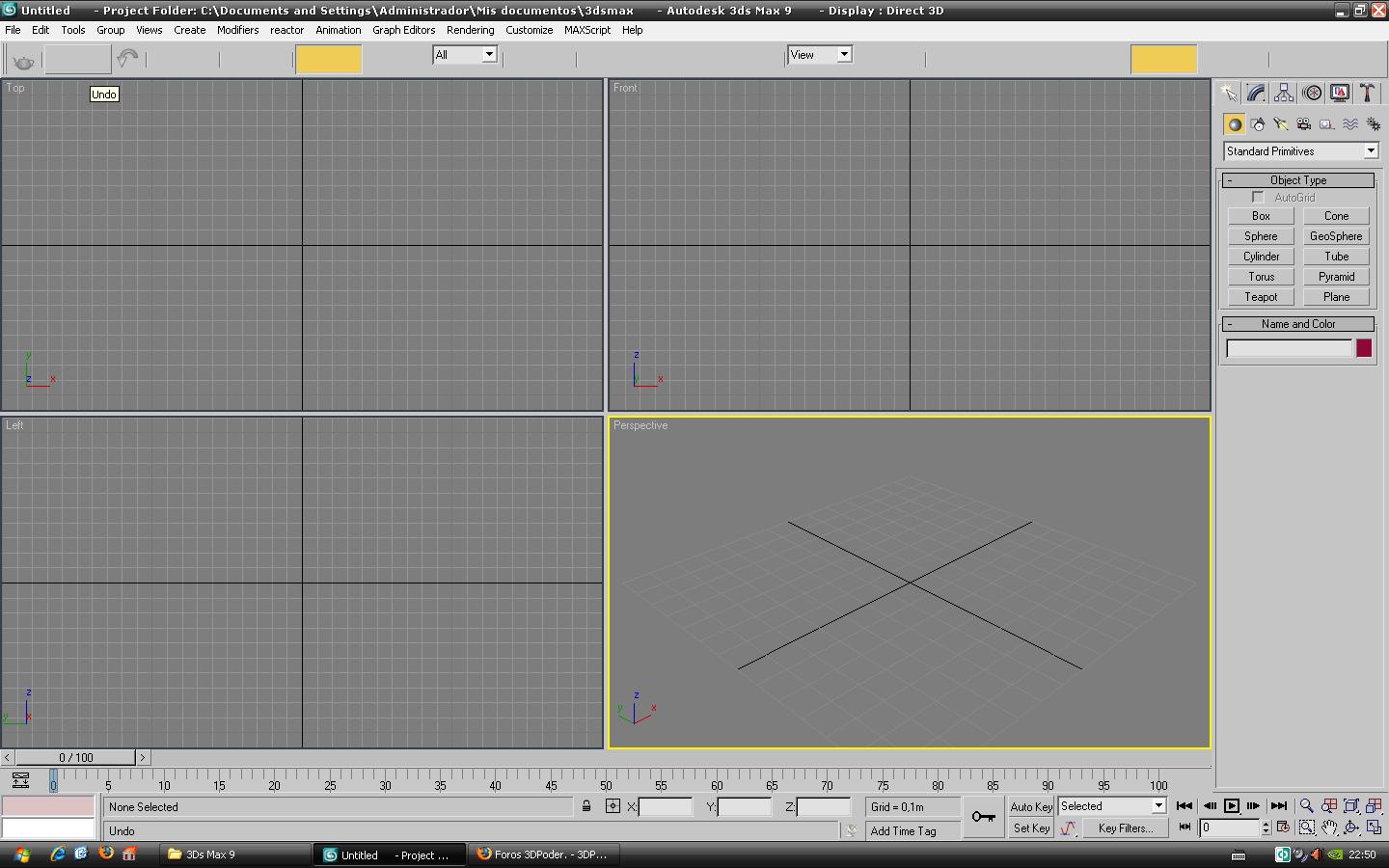Click Zoom Extents viewport control
Viewport: 1389px width, 868px height.
pyautogui.click(x=1351, y=806)
